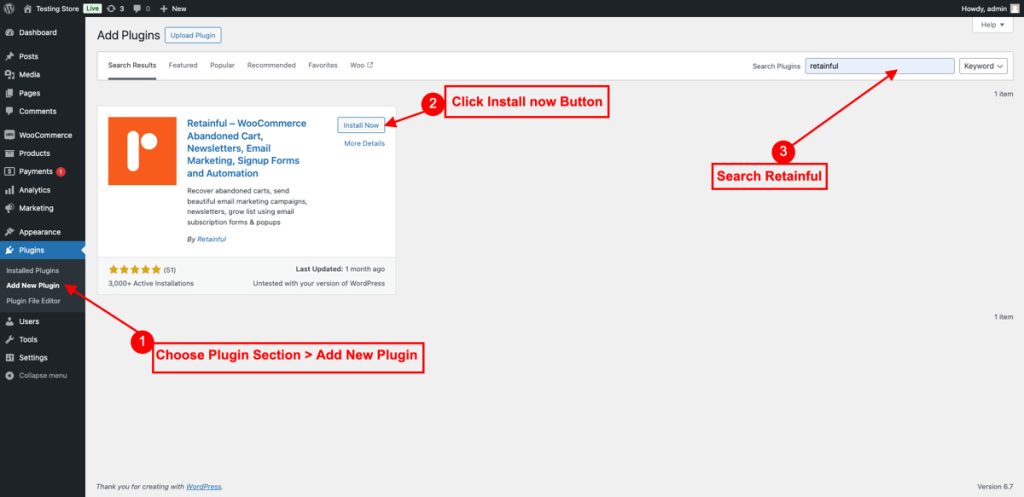
Task: Open the Testing Store home icon
Action: pyautogui.click(x=27, y=8)
